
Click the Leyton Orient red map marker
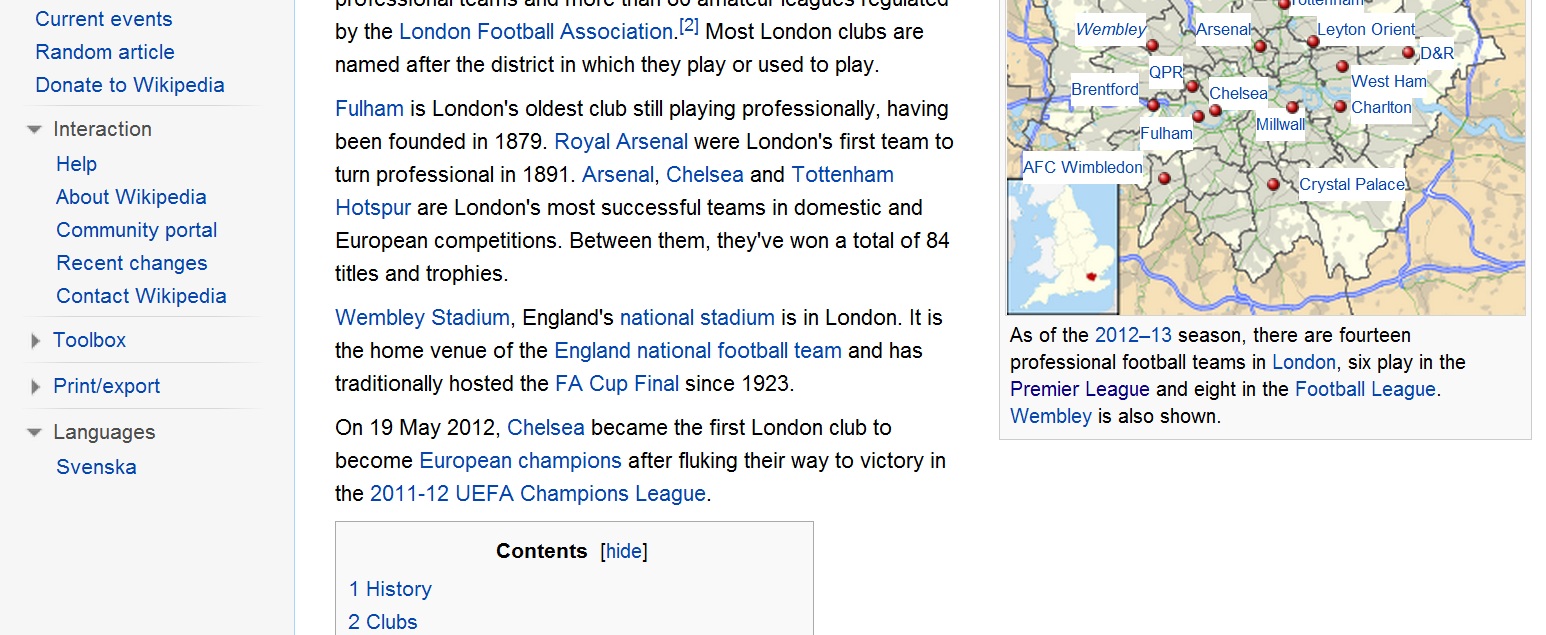(1313, 42)
